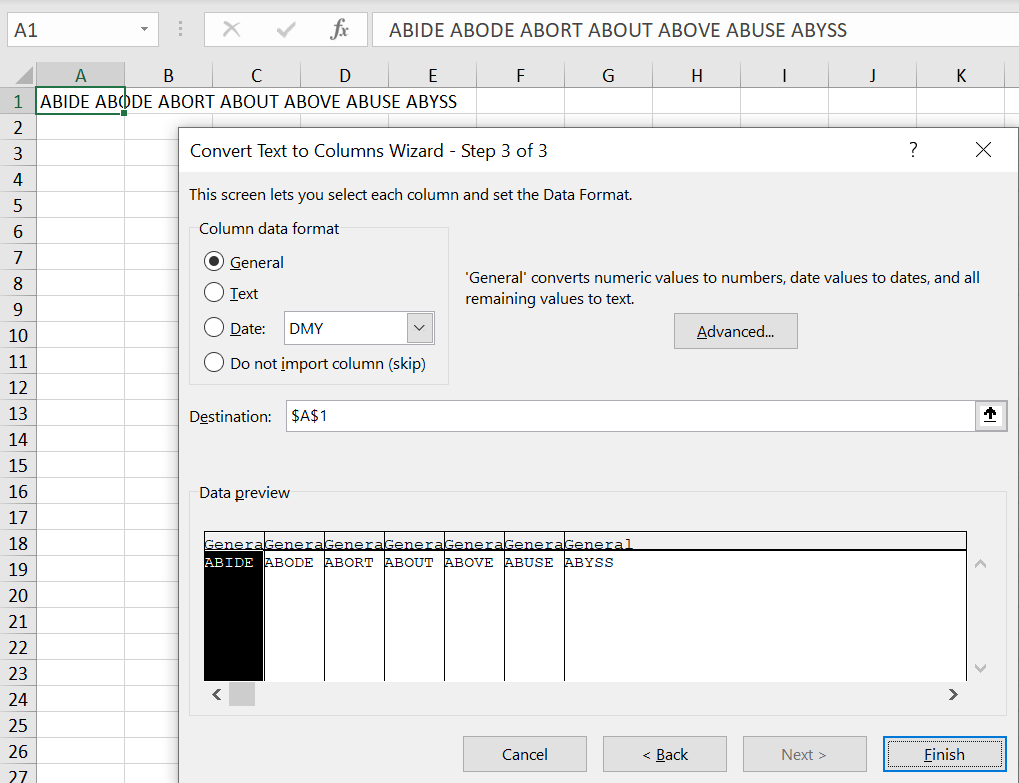Click the Cancel button
Viewport: 1019px width, 783px height.
click(x=524, y=754)
